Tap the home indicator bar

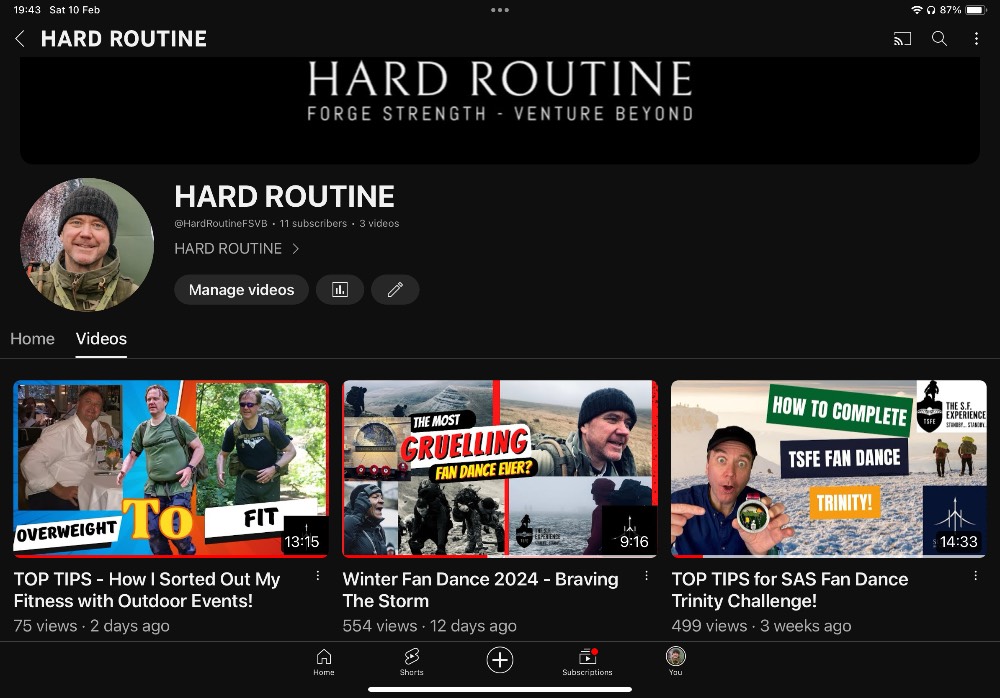(x=500, y=689)
